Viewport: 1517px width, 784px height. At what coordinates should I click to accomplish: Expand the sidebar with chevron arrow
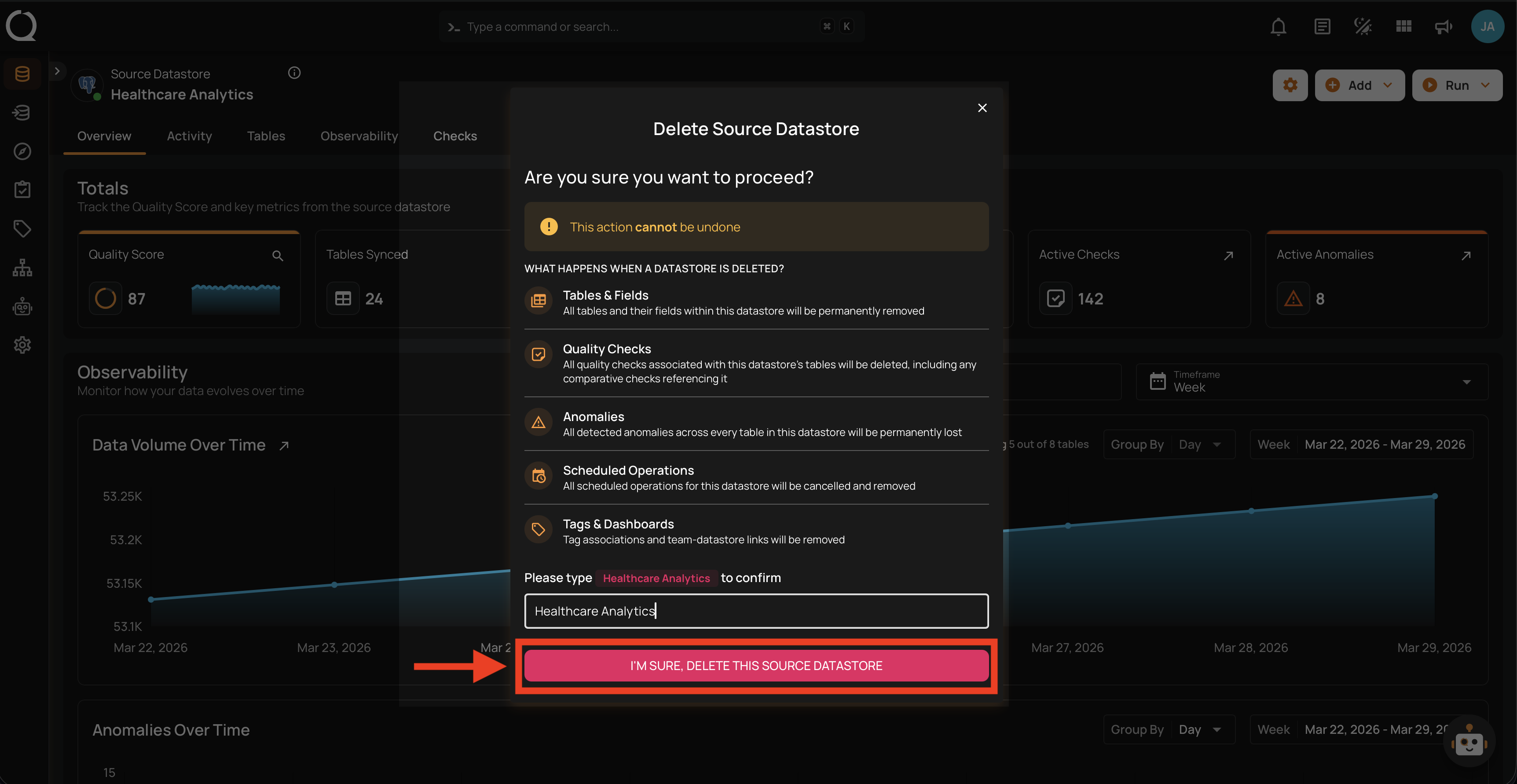[57, 71]
